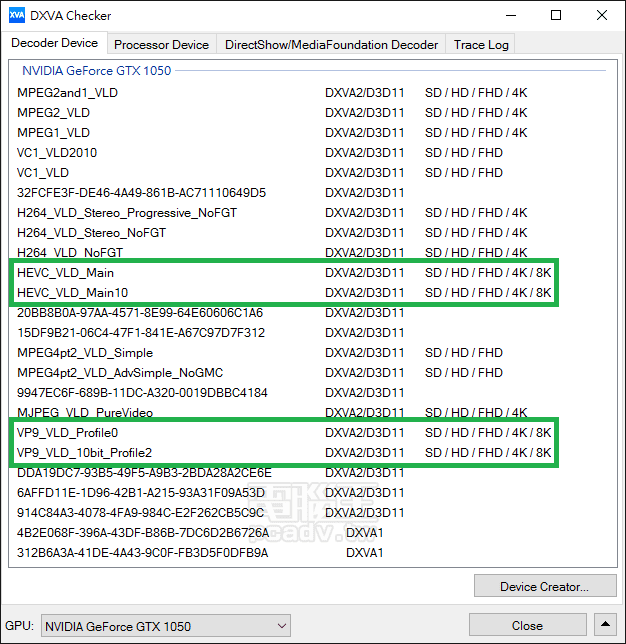The width and height of the screenshot is (626, 644).
Task: Select the MPEG4pt2_VLD_AdvSimple_NoGMC row
Action: click(313, 373)
